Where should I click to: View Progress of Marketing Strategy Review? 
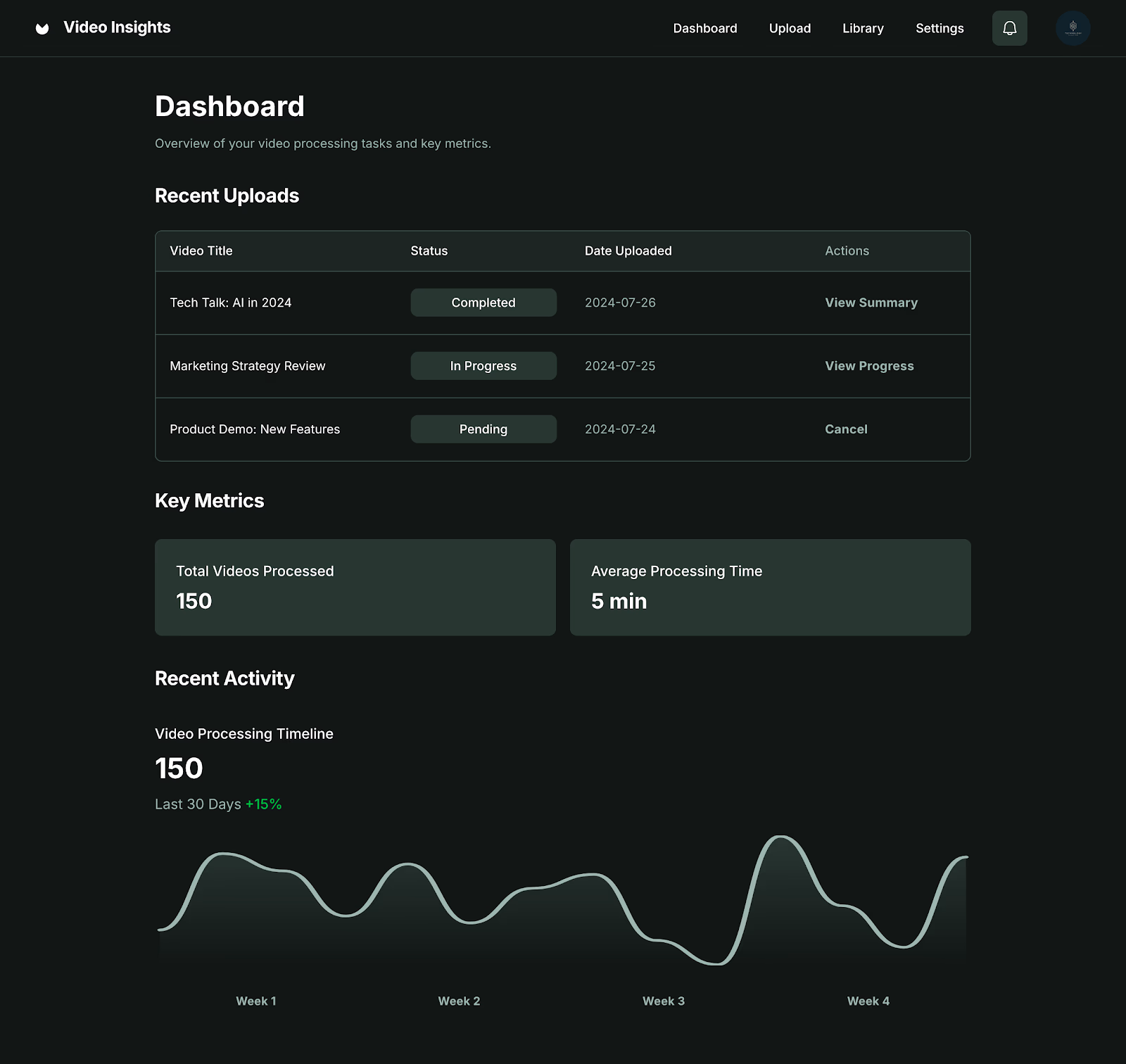tap(868, 365)
